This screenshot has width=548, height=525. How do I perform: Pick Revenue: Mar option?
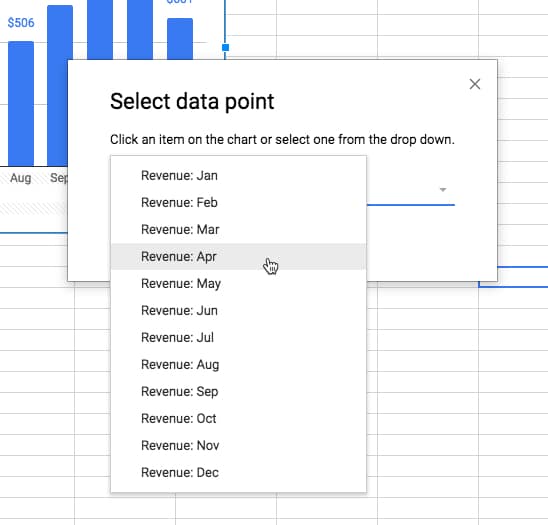click(x=238, y=229)
